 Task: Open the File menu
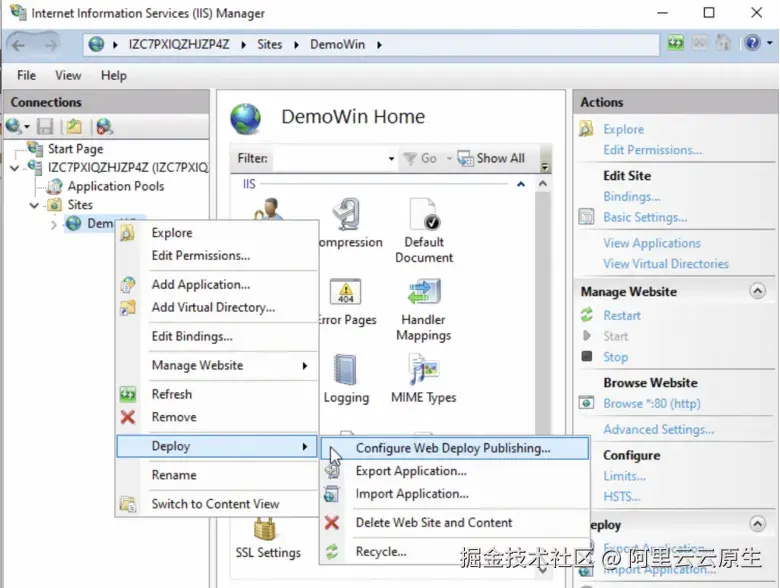point(26,76)
